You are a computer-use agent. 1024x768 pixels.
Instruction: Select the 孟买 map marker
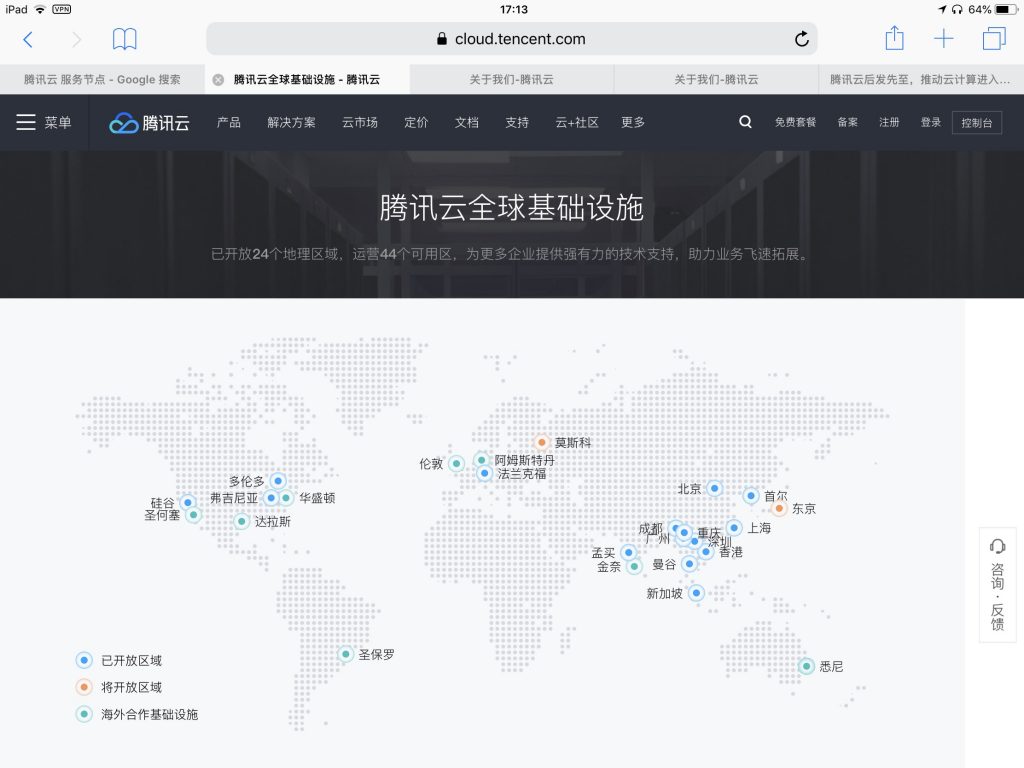tap(628, 552)
